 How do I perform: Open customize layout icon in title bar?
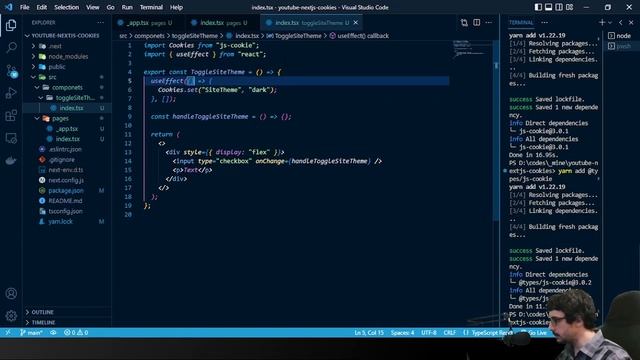point(569,7)
